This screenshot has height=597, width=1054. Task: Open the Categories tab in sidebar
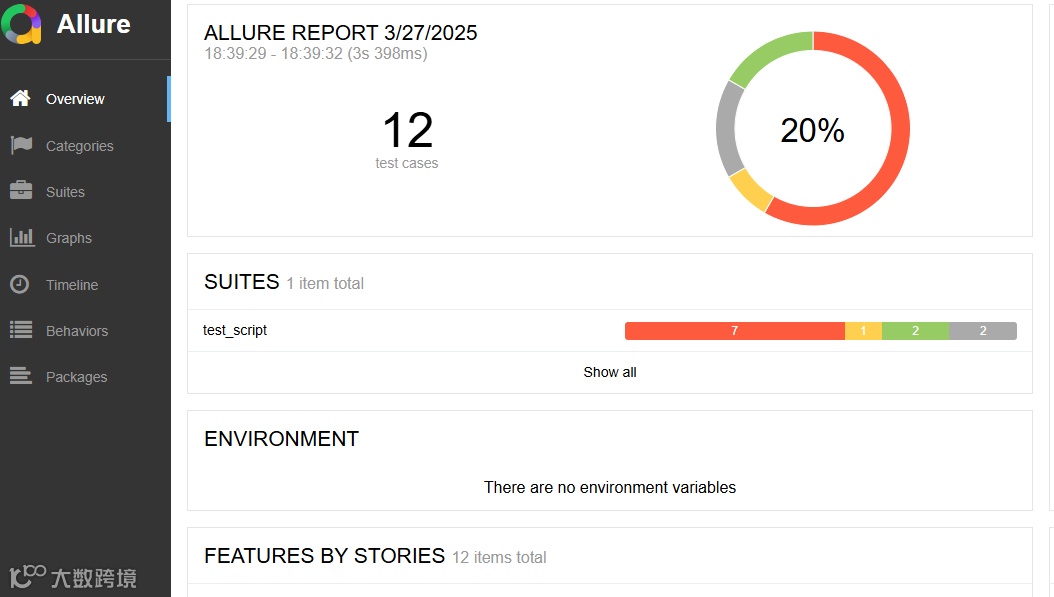click(x=80, y=146)
